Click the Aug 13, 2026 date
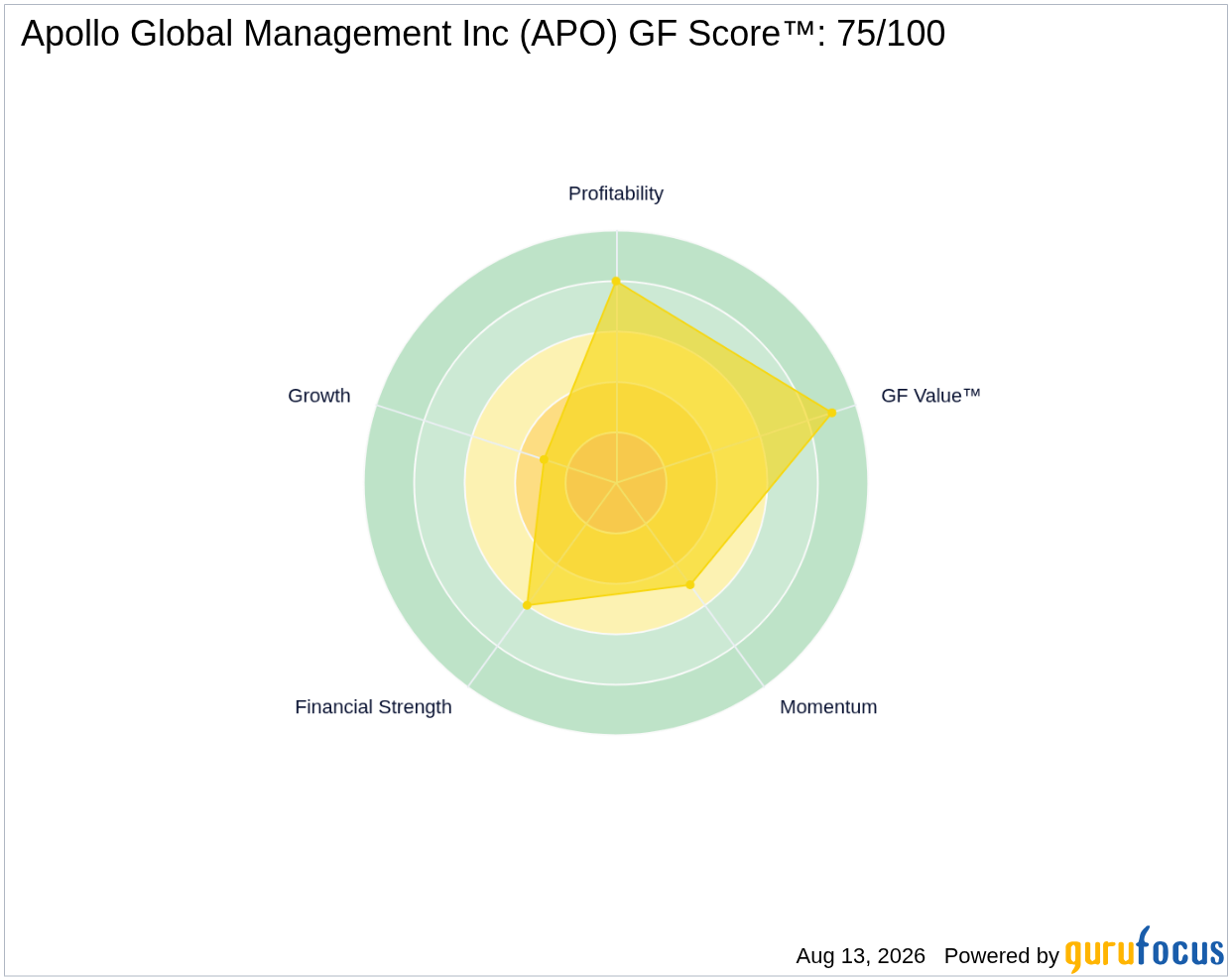 coord(860,956)
